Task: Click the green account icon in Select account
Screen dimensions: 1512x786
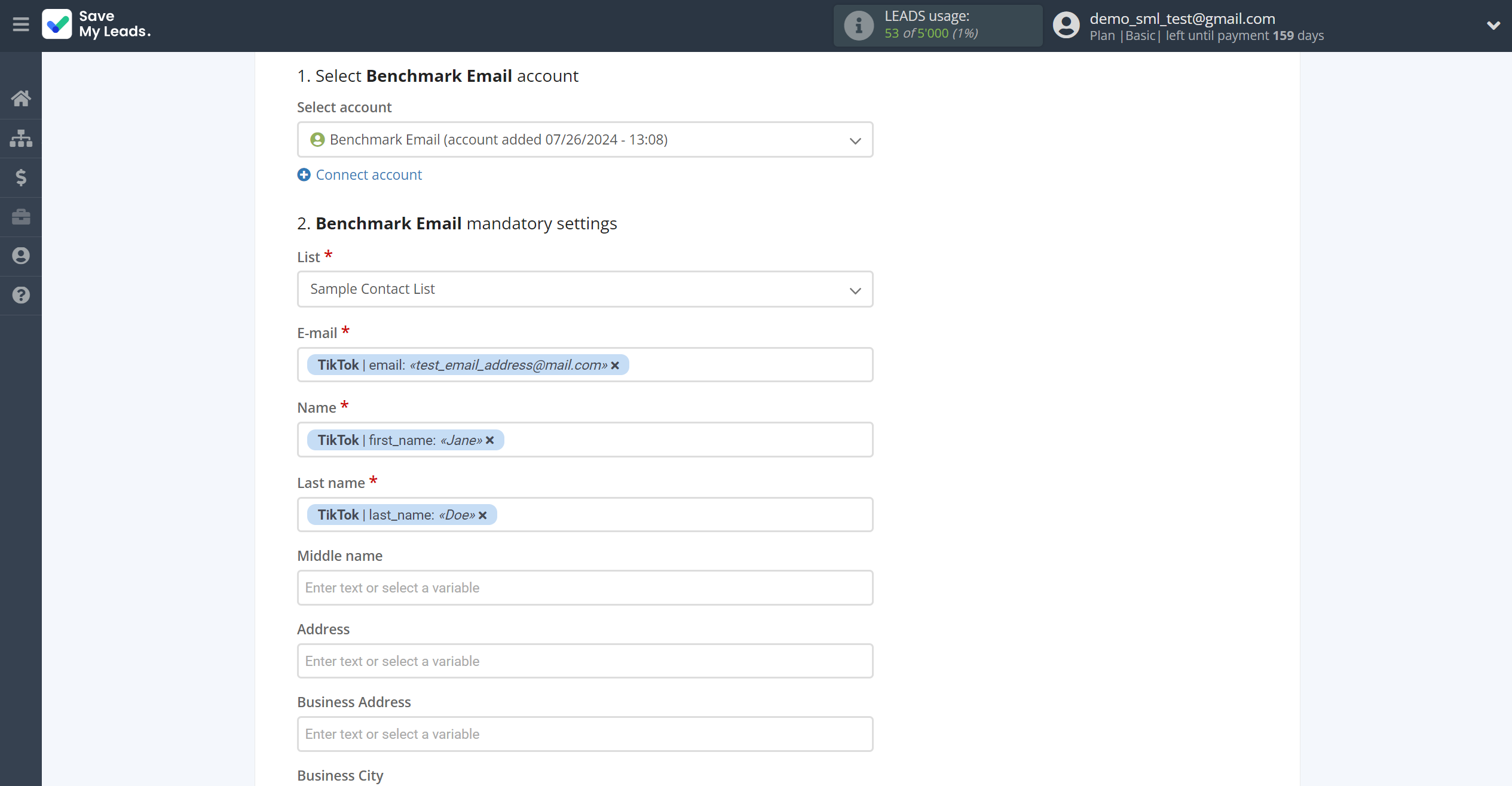Action: coord(317,140)
